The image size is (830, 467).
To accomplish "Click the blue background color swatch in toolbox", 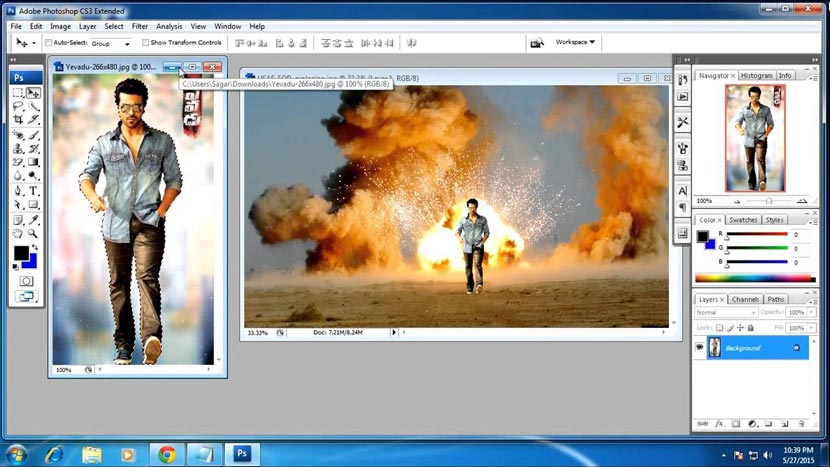I will tap(32, 262).
